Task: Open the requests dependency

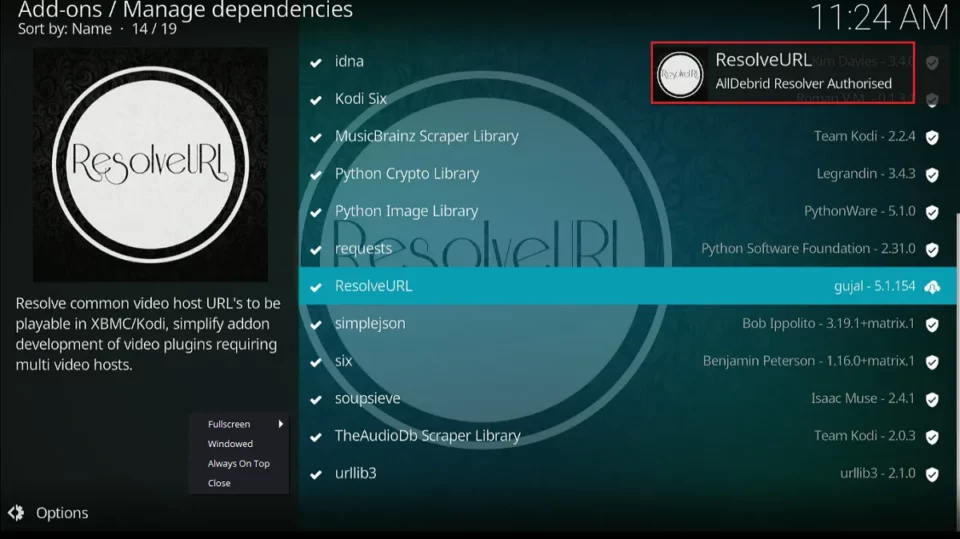Action: click(627, 249)
